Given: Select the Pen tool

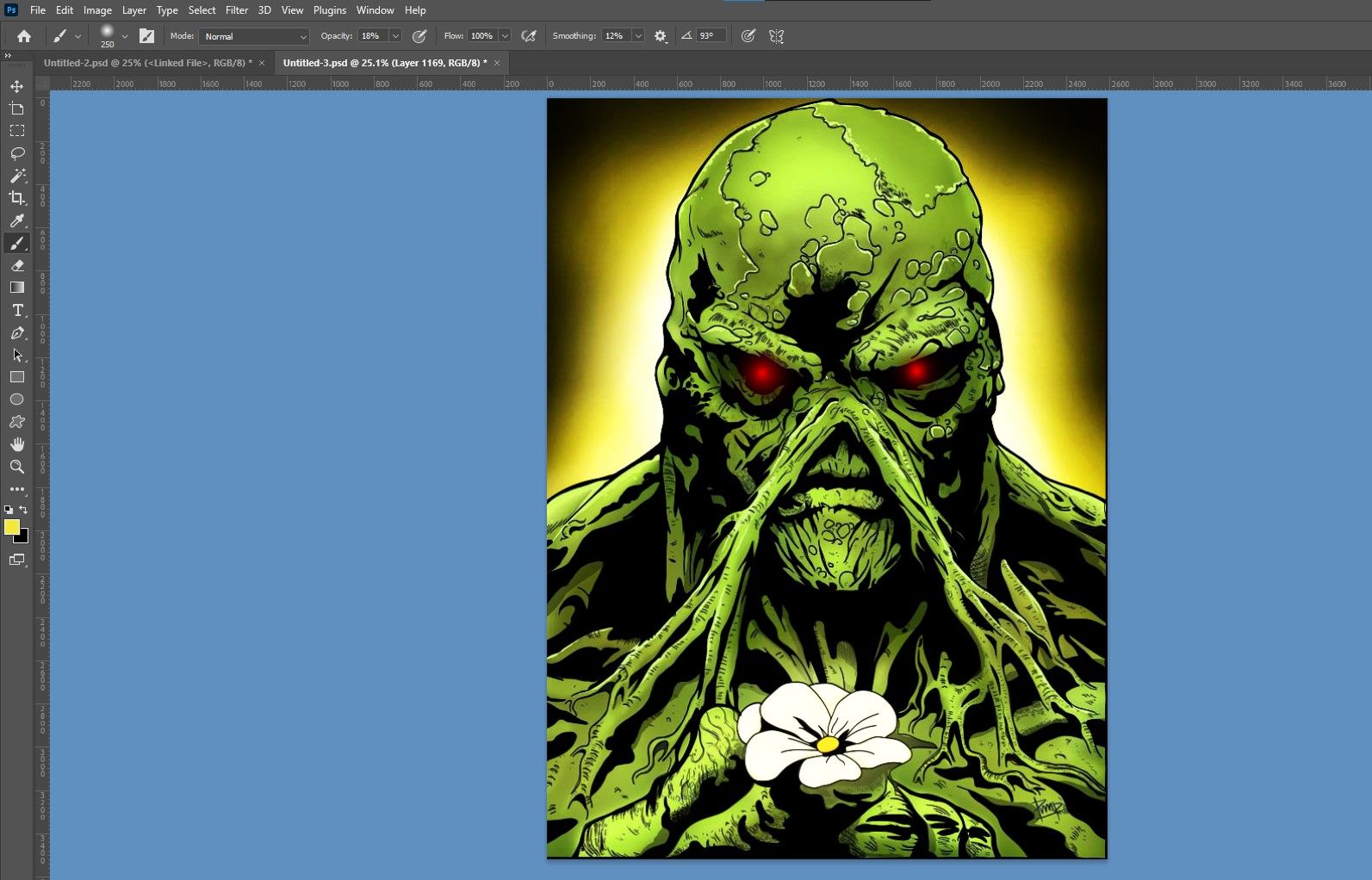Looking at the screenshot, I should point(16,332).
